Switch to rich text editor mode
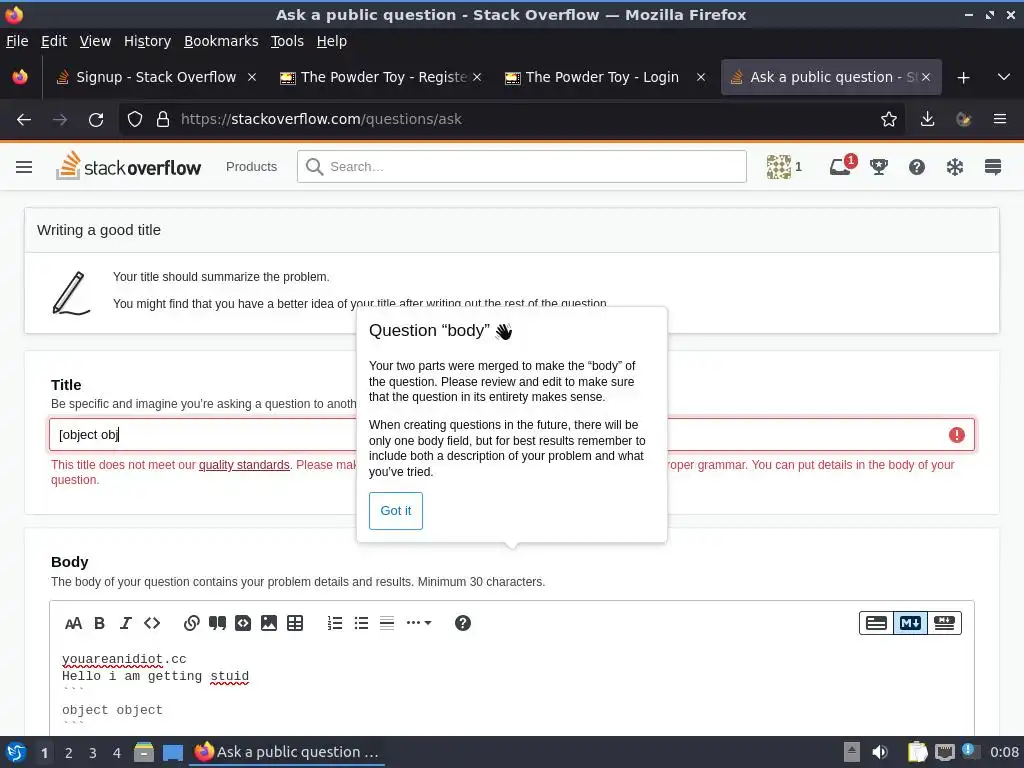 coord(876,623)
